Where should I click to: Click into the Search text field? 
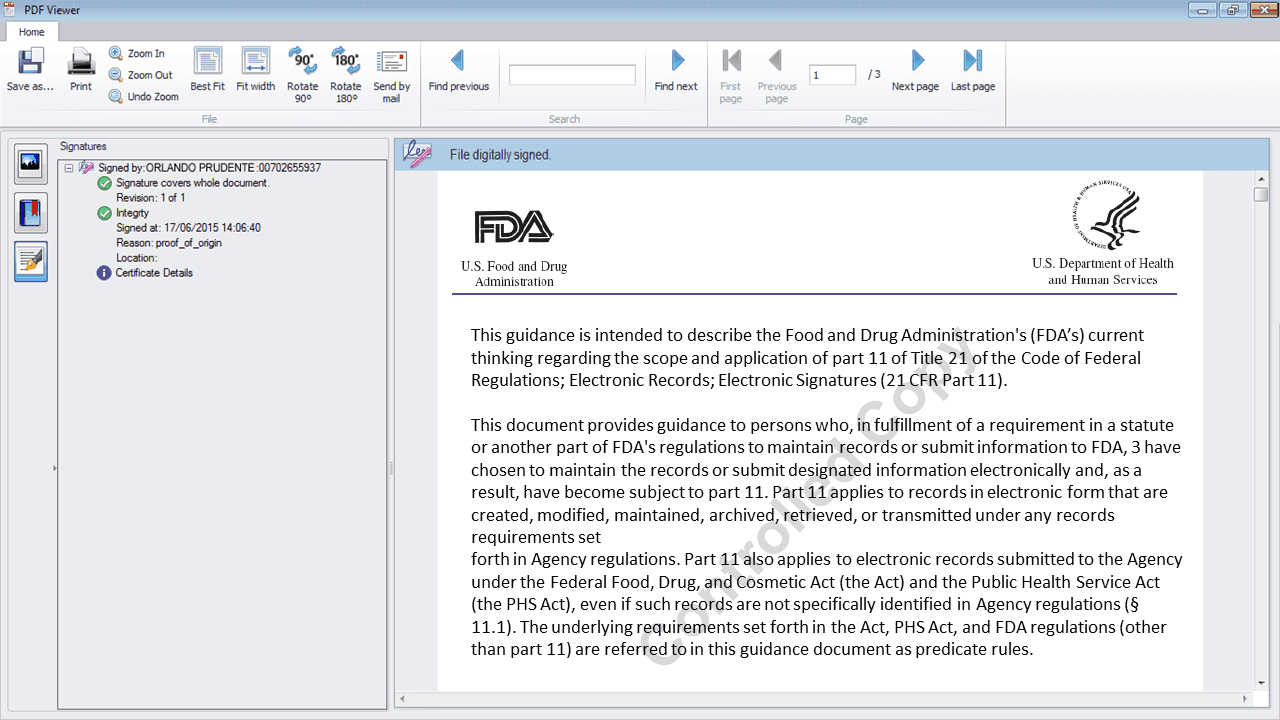point(572,75)
